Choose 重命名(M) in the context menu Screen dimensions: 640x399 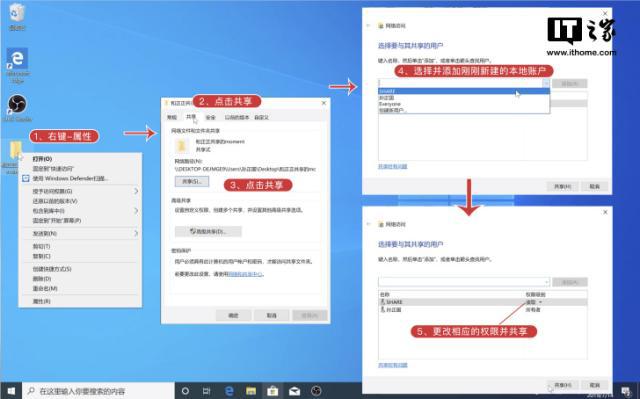click(80, 288)
